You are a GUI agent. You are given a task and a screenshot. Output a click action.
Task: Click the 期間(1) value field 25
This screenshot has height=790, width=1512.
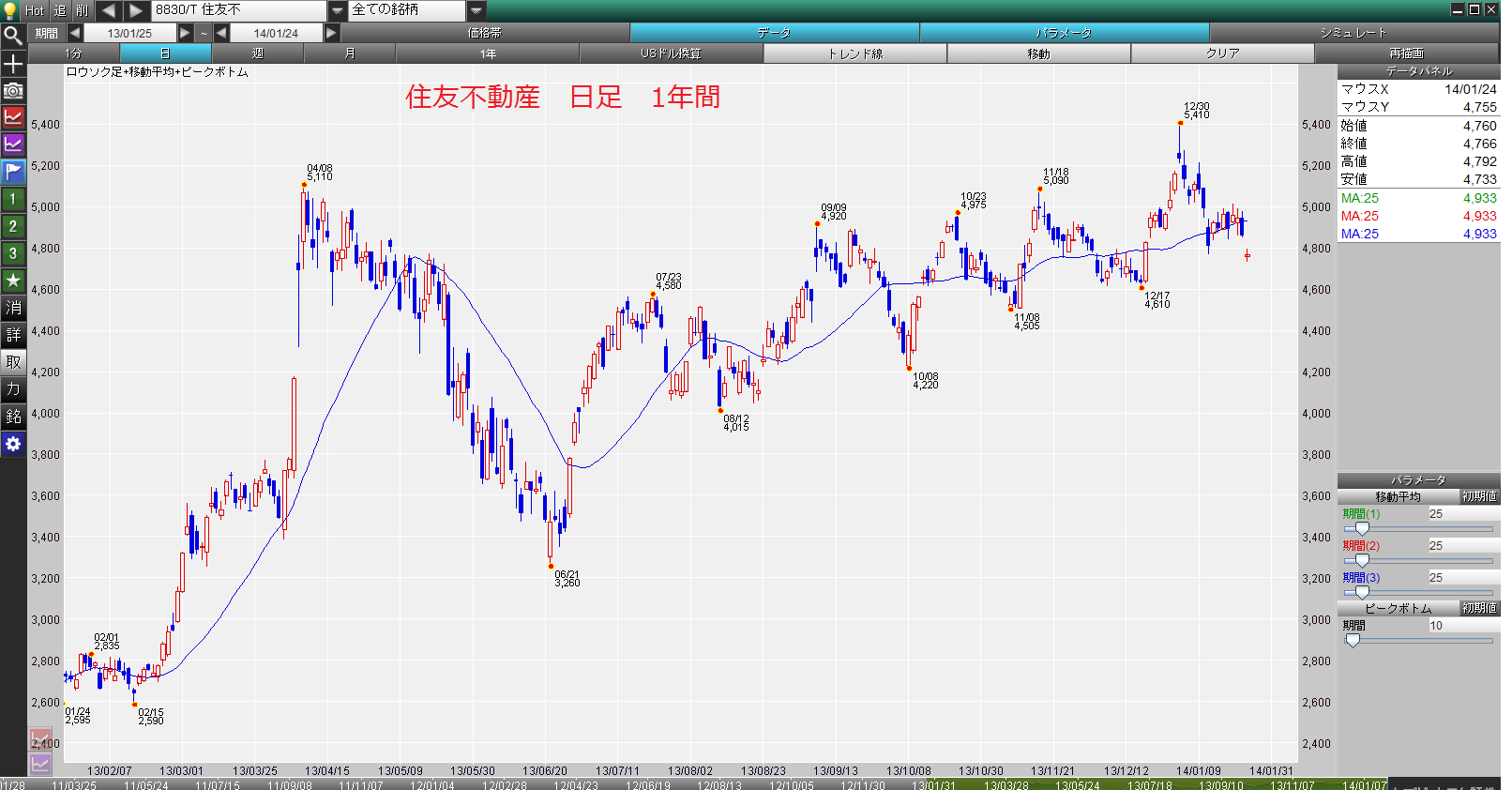tap(1463, 514)
